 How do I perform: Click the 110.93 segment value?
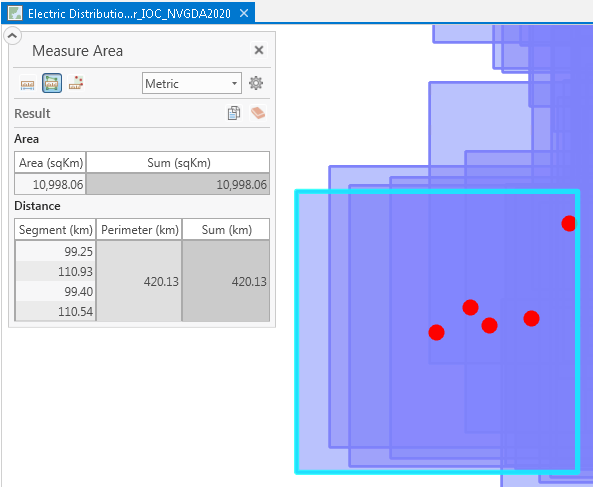point(55,271)
